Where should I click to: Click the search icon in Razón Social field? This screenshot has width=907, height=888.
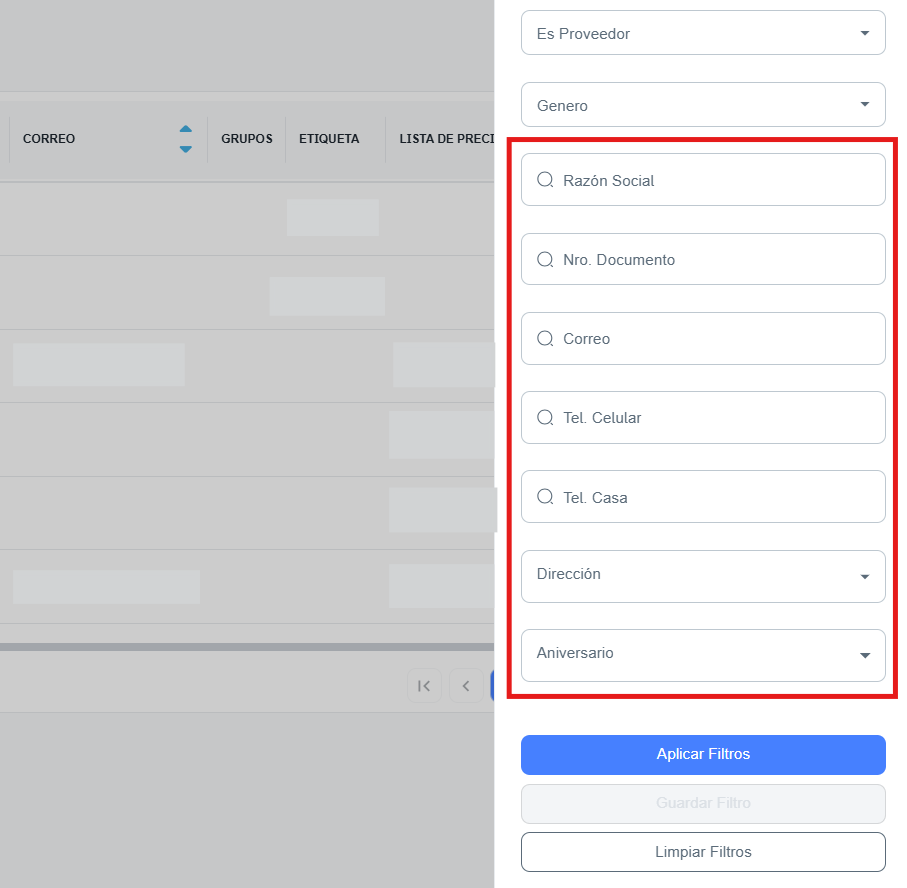tap(545, 180)
